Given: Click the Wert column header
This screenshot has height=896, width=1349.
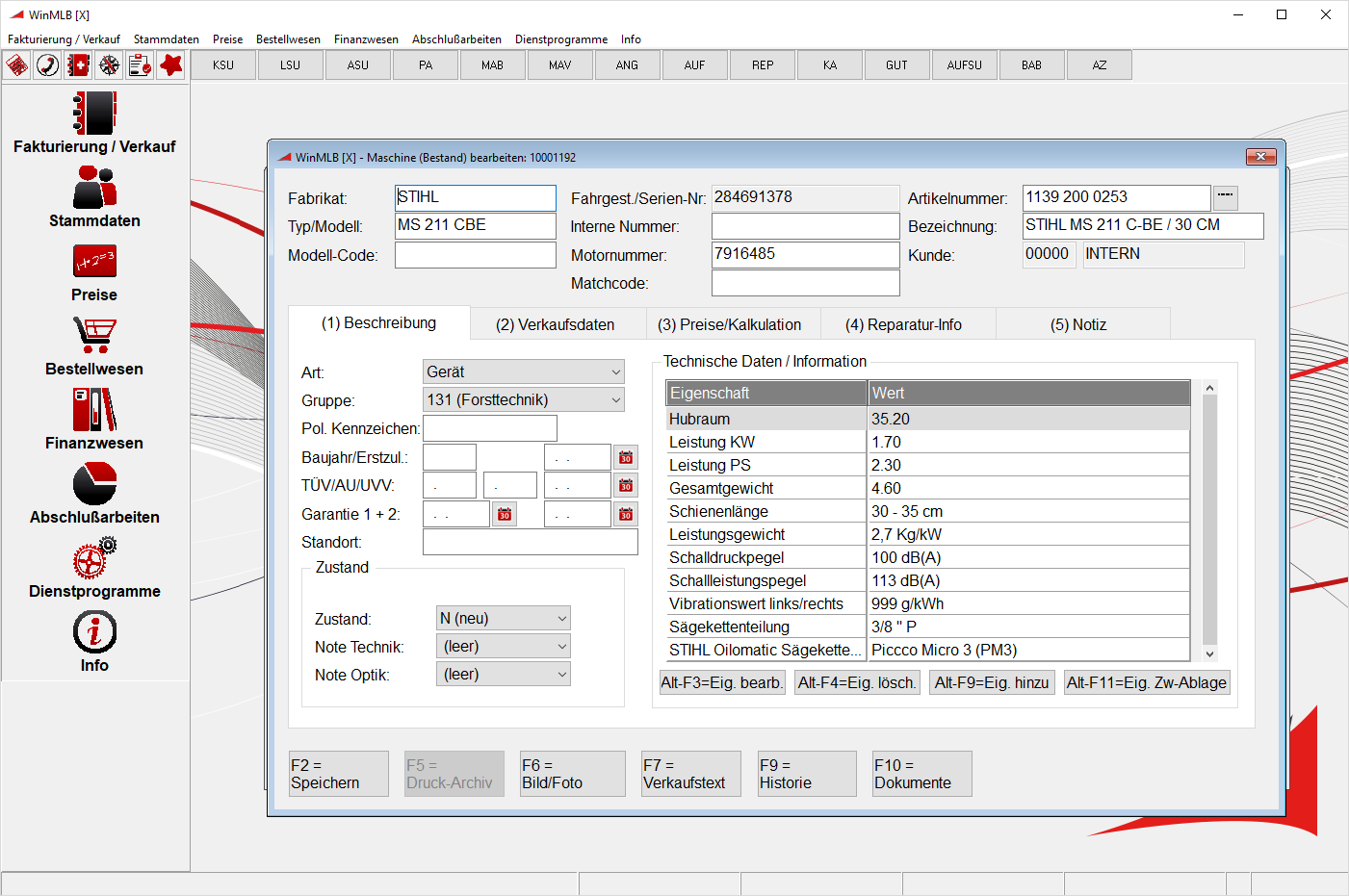Looking at the screenshot, I should click(x=1029, y=393).
